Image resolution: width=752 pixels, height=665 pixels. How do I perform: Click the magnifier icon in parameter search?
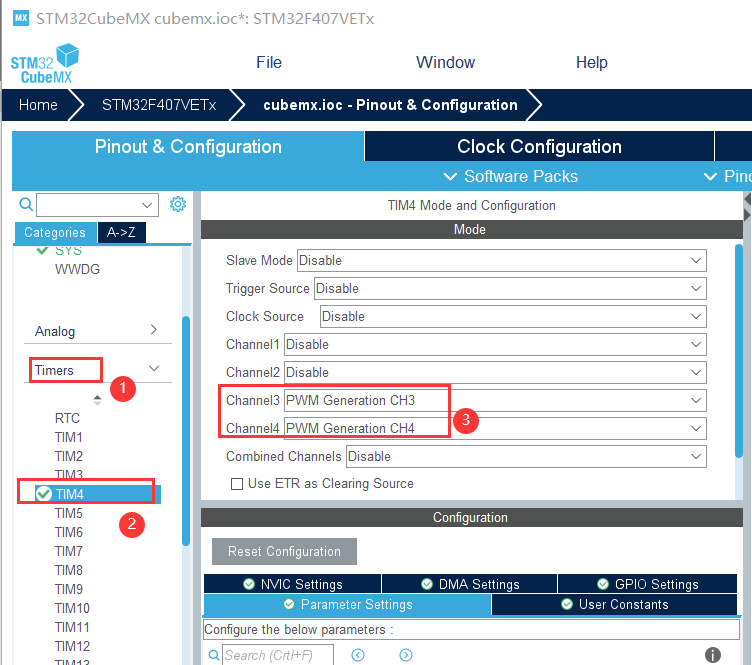click(214, 655)
